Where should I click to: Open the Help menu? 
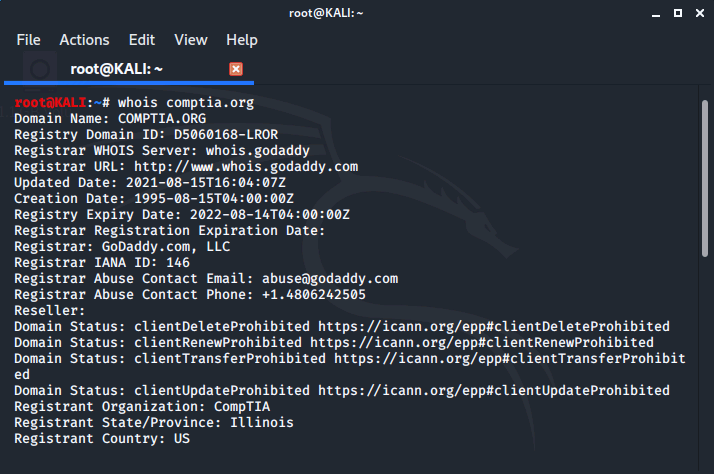click(x=242, y=40)
